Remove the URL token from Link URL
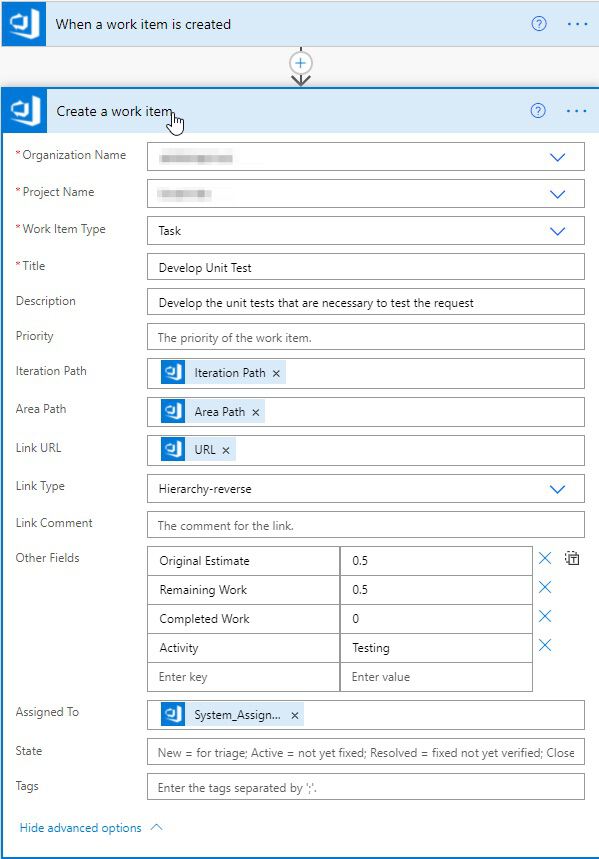The height and width of the screenshot is (859, 599). point(226,450)
